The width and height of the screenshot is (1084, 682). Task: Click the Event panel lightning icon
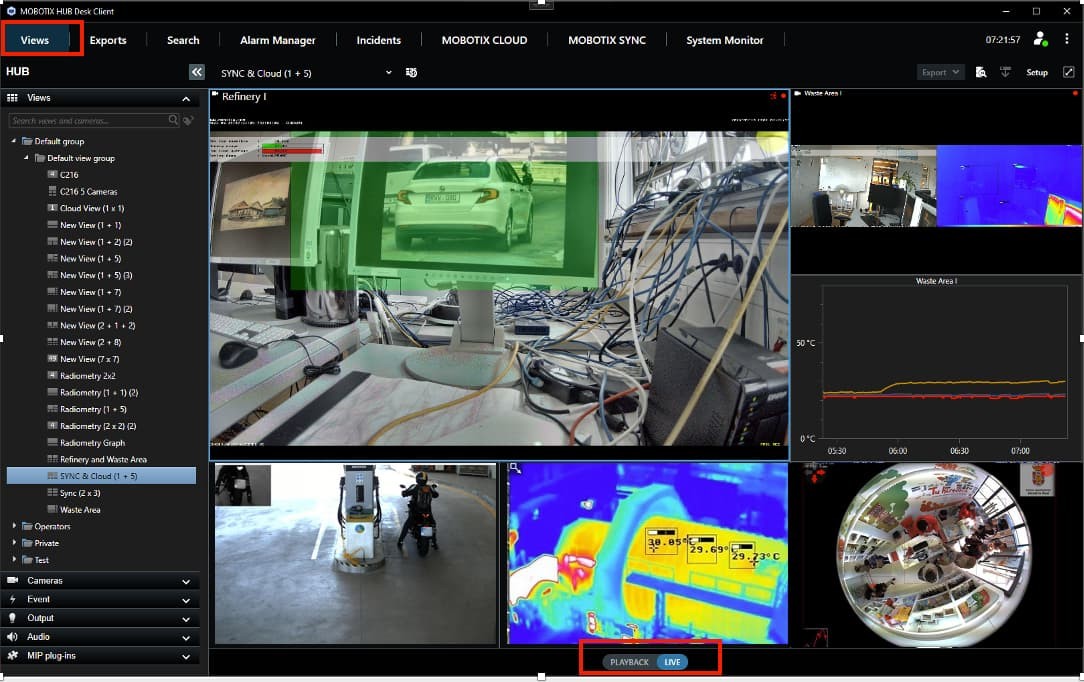[12, 599]
